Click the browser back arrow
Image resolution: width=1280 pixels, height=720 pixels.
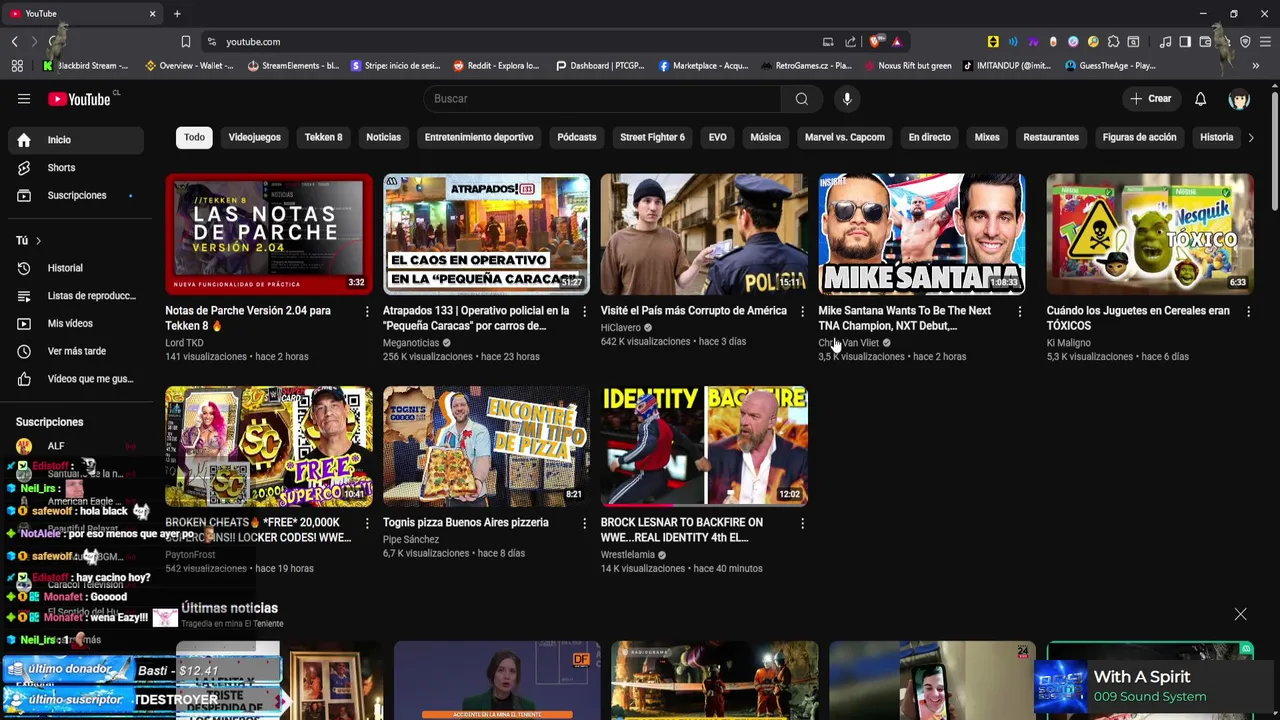pyautogui.click(x=15, y=42)
